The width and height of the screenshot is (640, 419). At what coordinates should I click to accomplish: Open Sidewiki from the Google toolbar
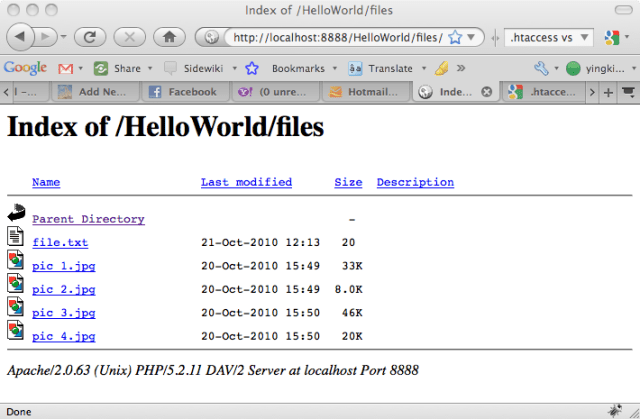pos(197,68)
